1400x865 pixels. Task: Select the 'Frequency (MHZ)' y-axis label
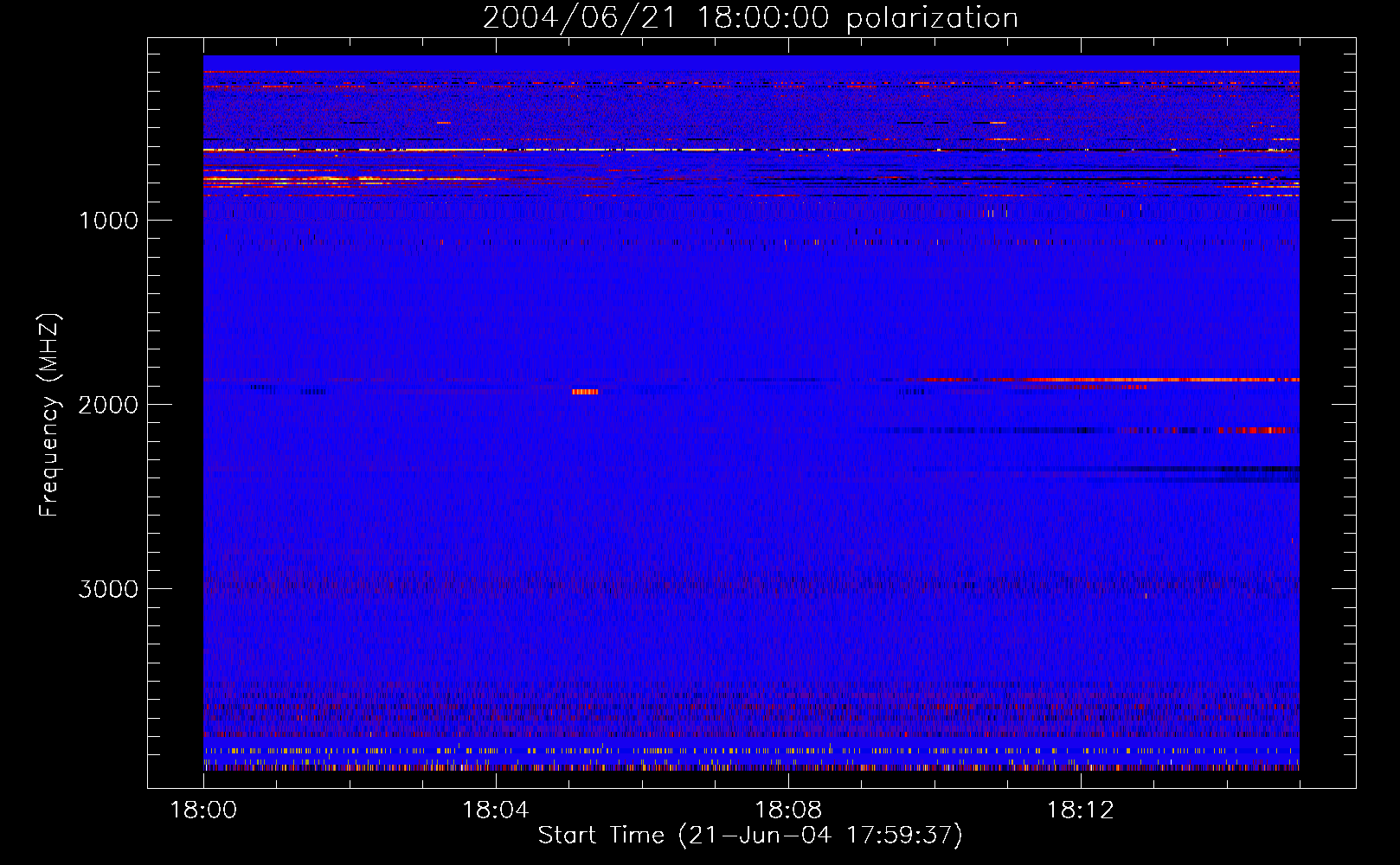(49, 415)
